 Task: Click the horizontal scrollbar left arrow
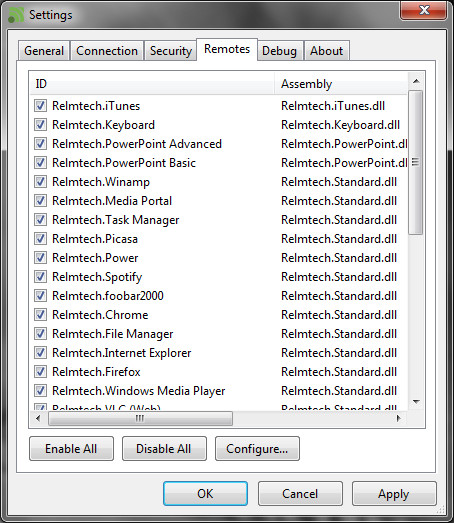[38, 418]
